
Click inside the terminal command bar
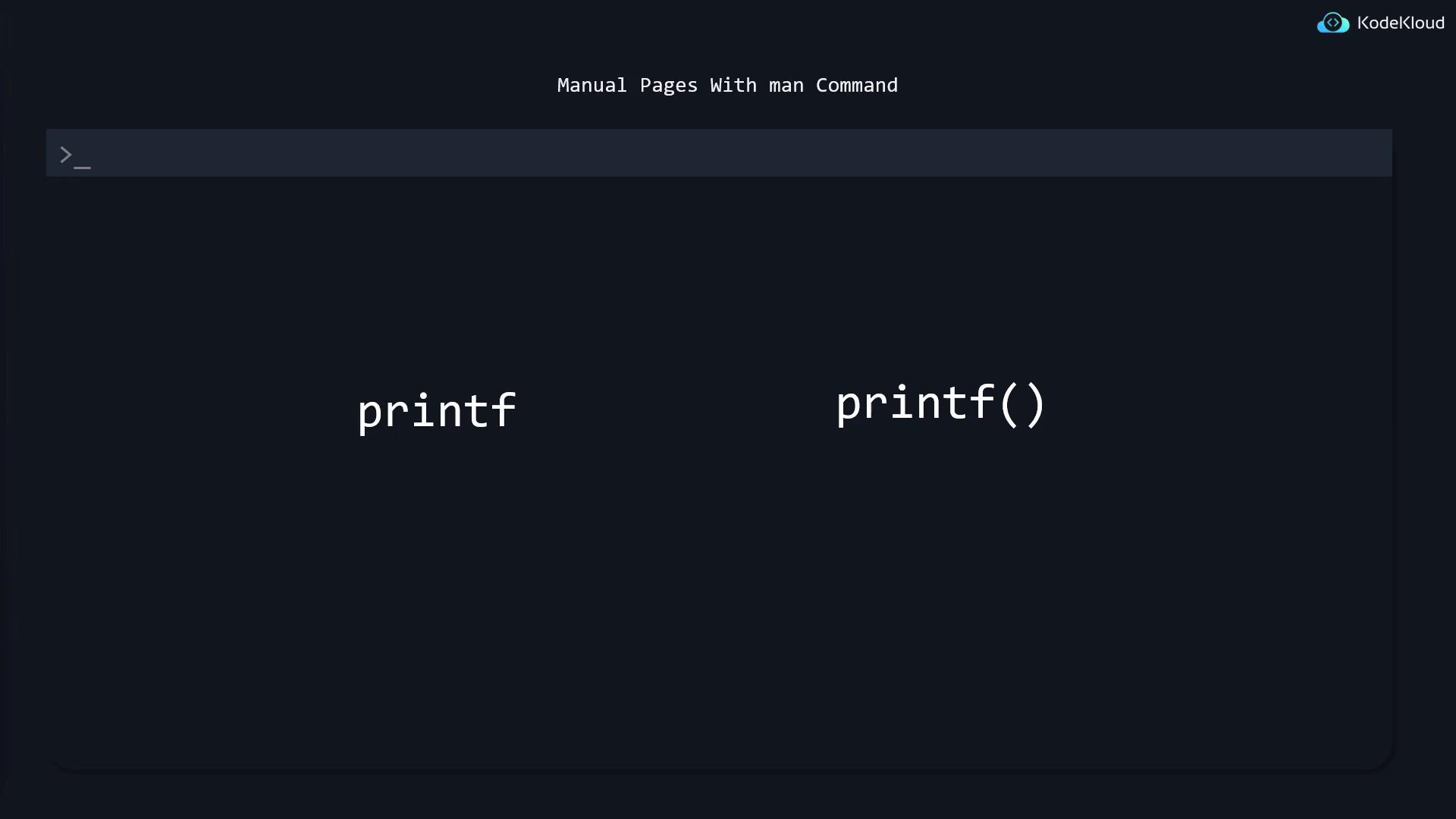pos(719,153)
